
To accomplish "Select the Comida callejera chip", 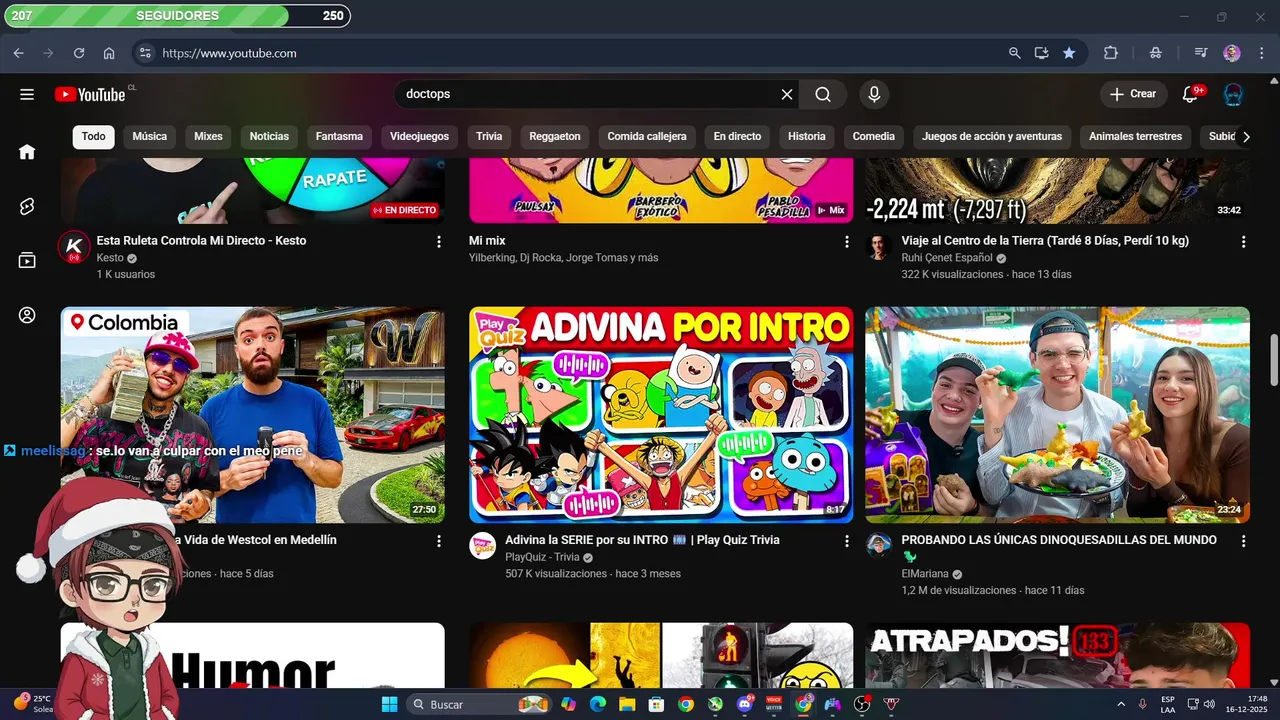I will pyautogui.click(x=647, y=137).
